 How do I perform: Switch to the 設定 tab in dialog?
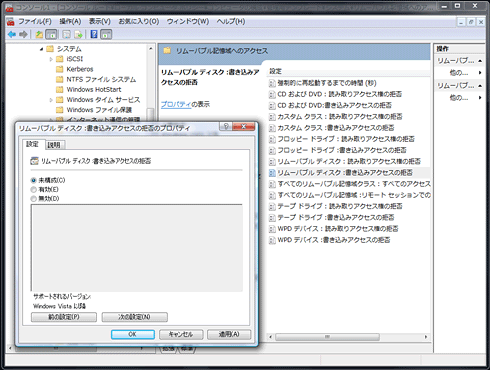(33, 144)
